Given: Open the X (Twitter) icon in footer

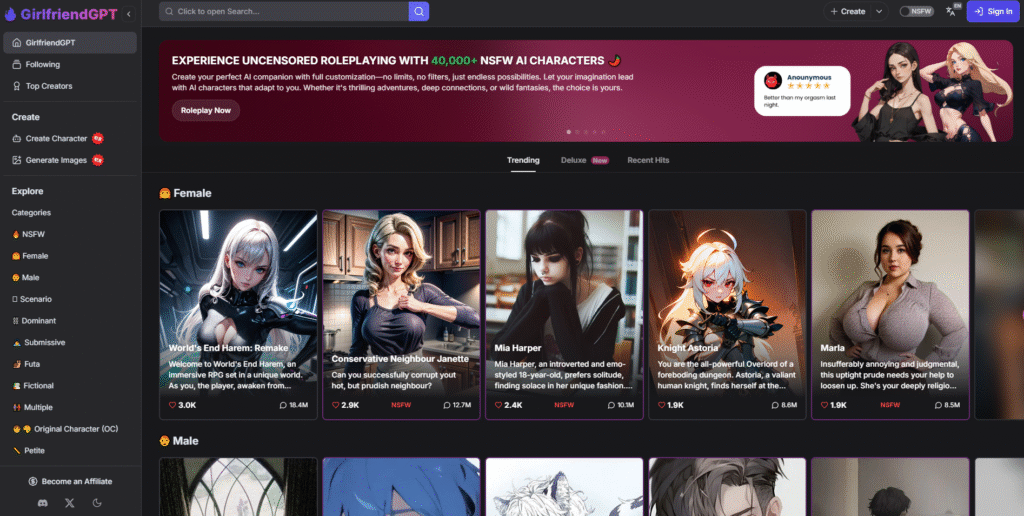Looking at the screenshot, I should pyautogui.click(x=70, y=502).
